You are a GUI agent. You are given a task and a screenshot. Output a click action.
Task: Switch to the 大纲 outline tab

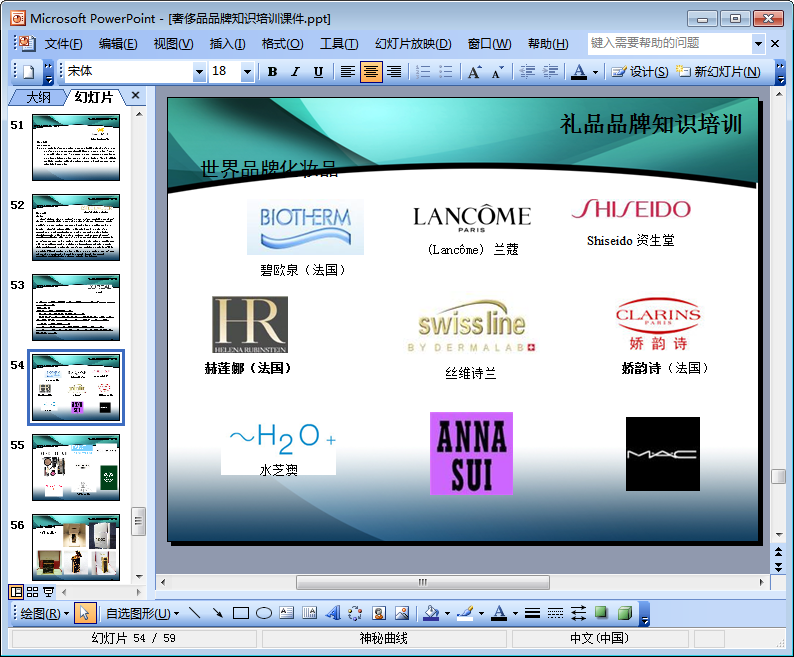[38, 97]
